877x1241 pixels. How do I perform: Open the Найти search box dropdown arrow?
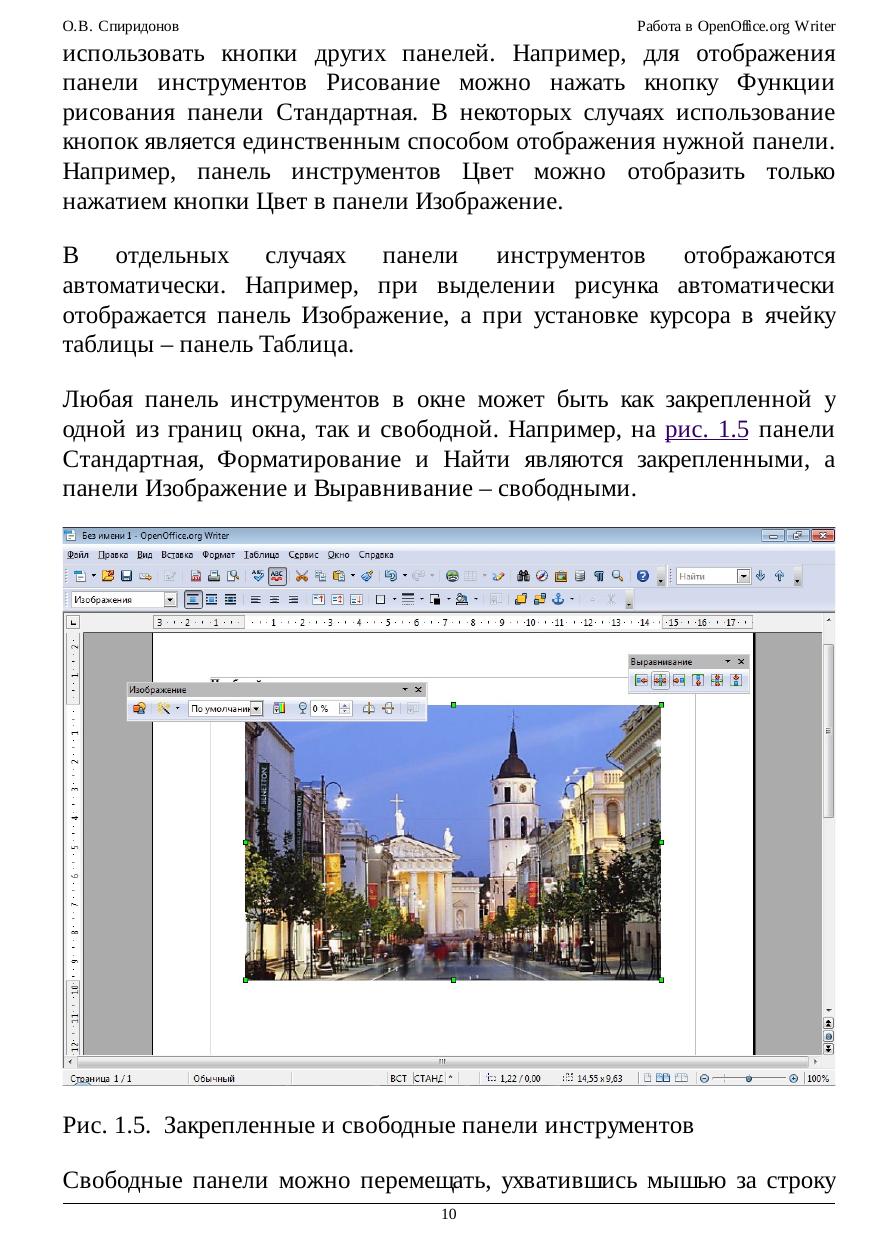click(744, 576)
